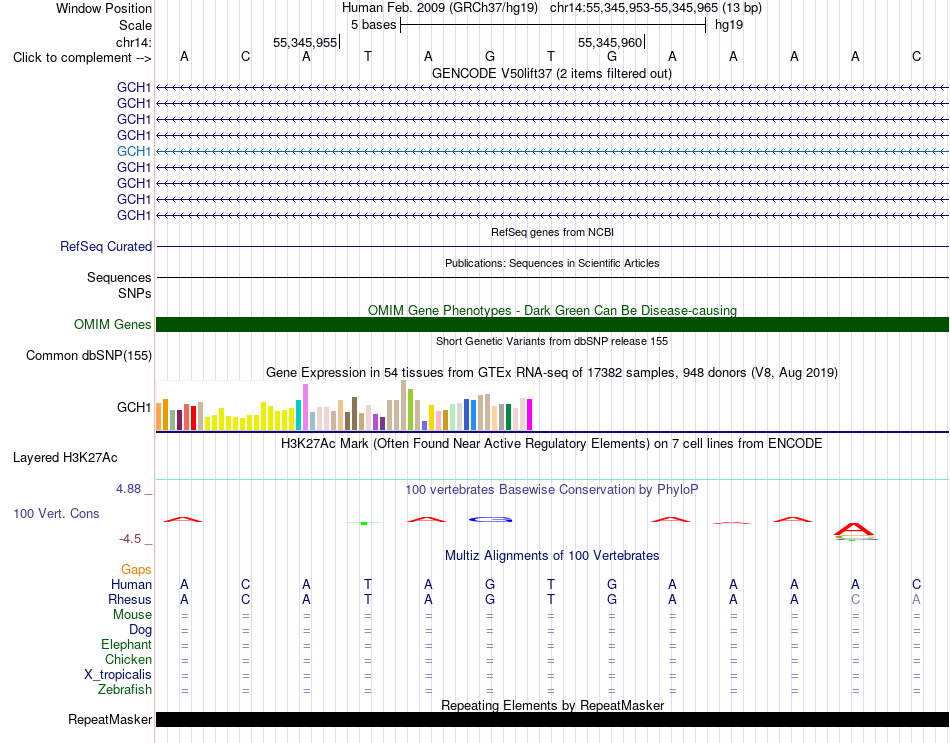This screenshot has height=743, width=950.
Task: Click the tallest tan bar in GTEx chart
Action: [x=404, y=405]
